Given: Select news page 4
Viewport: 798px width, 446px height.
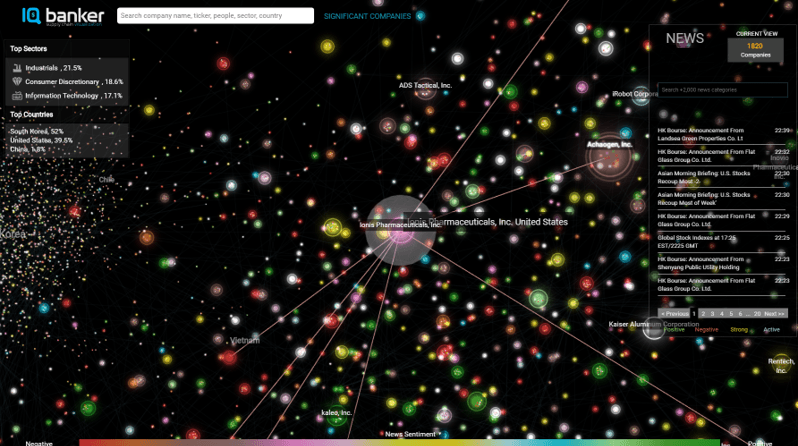Looking at the screenshot, I should click(722, 314).
